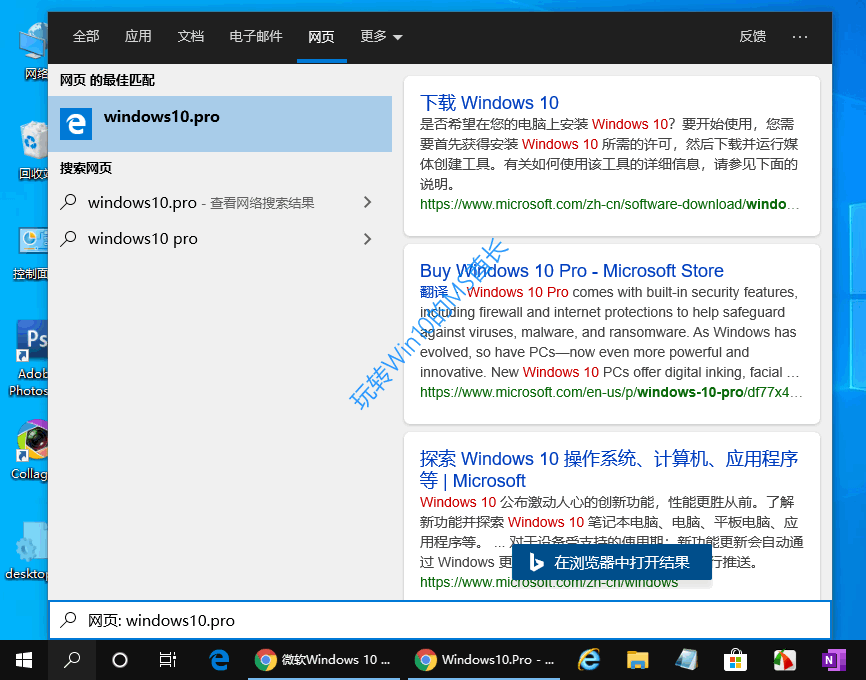866x680 pixels.
Task: Click the magnifier icon beside windows10 pro suggestion
Action: coord(68,239)
